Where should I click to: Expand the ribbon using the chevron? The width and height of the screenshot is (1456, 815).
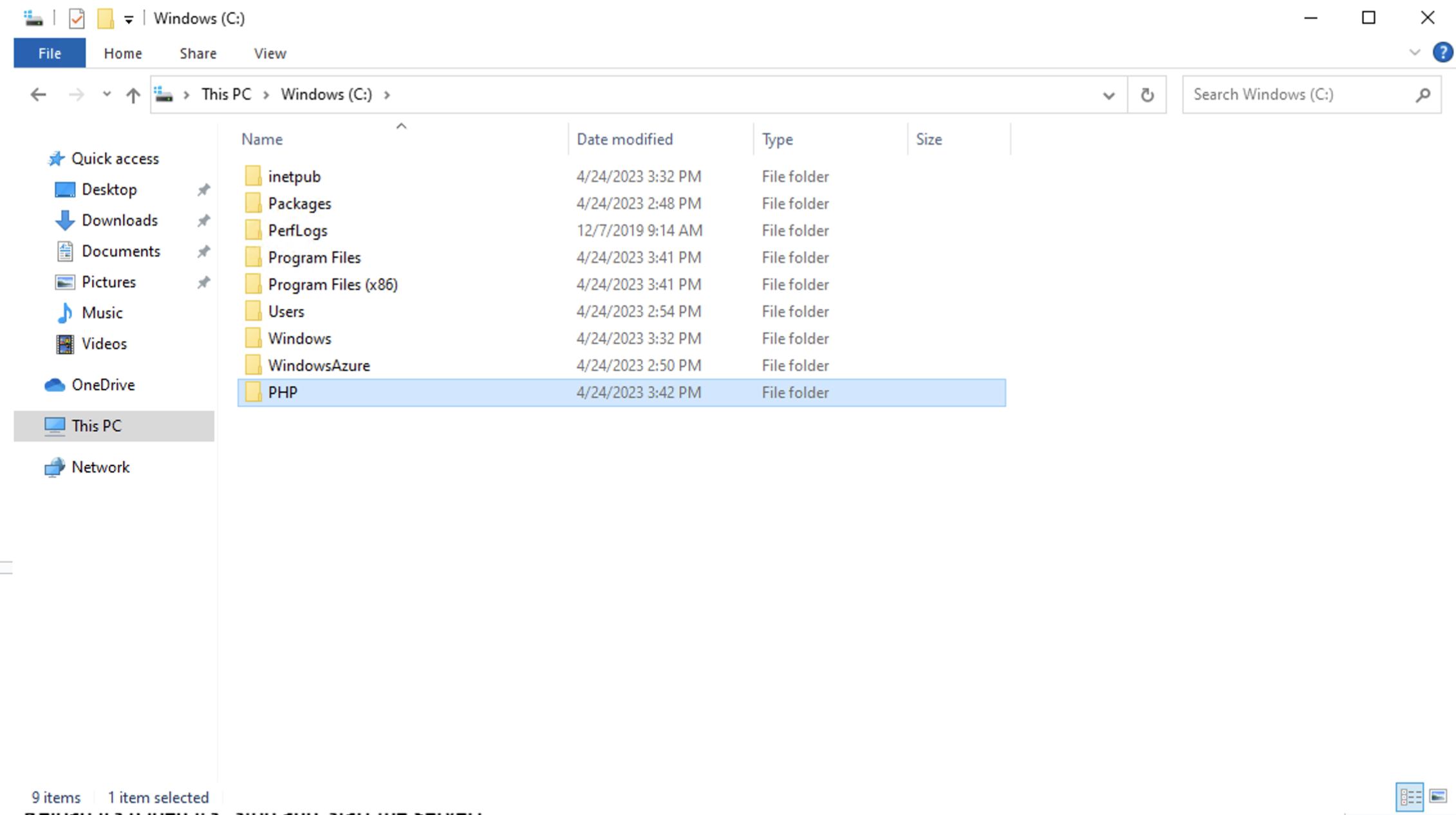(x=1414, y=52)
